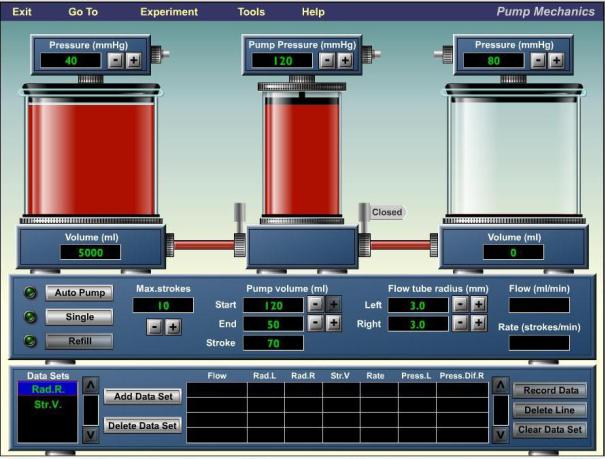This screenshot has width=605, height=459.
Task: Click the Single stroke button
Action: tap(79, 317)
